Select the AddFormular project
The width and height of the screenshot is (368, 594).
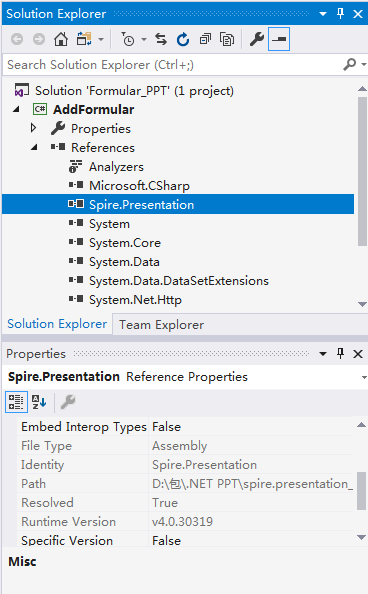pyautogui.click(x=94, y=109)
